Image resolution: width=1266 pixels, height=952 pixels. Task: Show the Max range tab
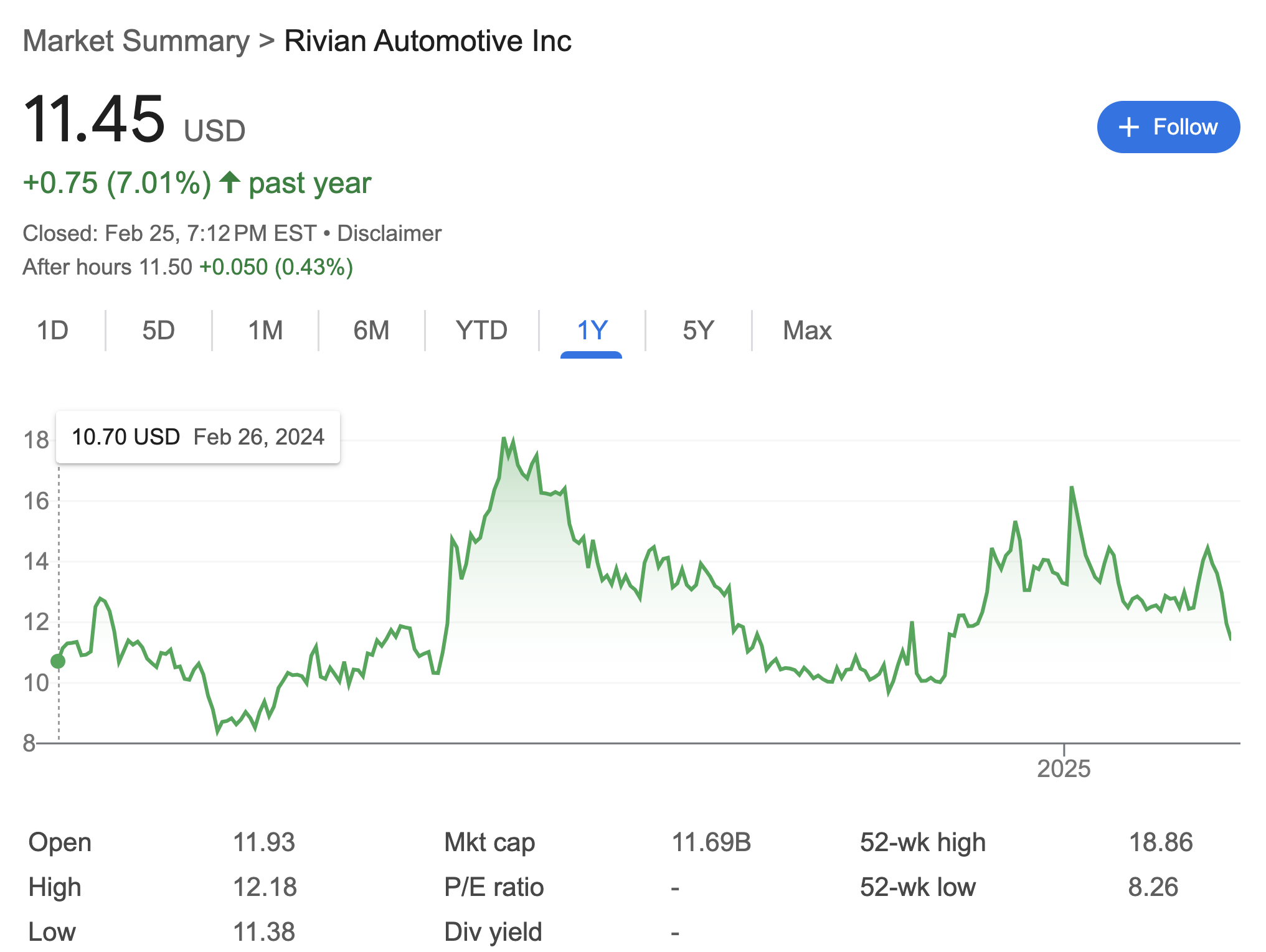tap(807, 331)
